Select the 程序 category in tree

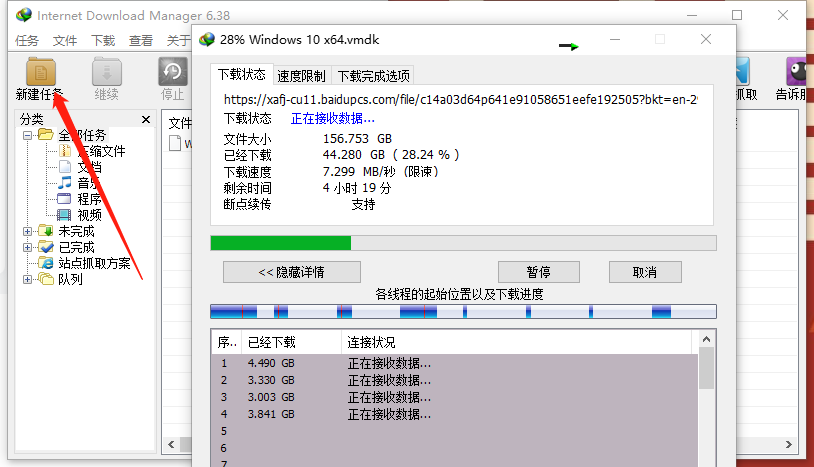tap(89, 199)
